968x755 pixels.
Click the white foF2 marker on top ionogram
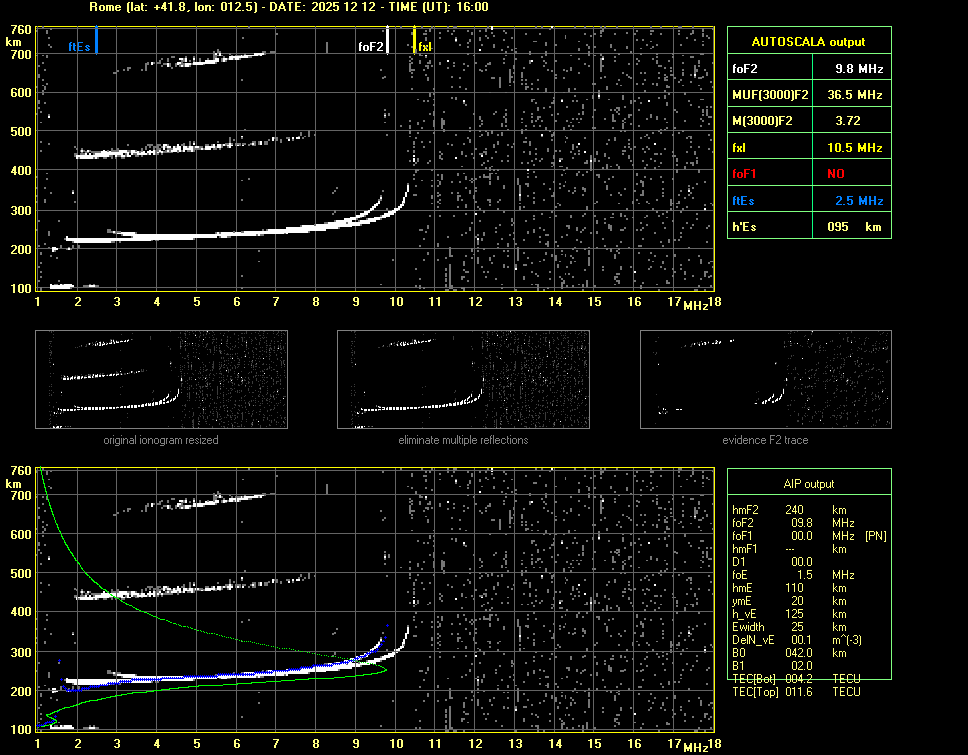[387, 40]
